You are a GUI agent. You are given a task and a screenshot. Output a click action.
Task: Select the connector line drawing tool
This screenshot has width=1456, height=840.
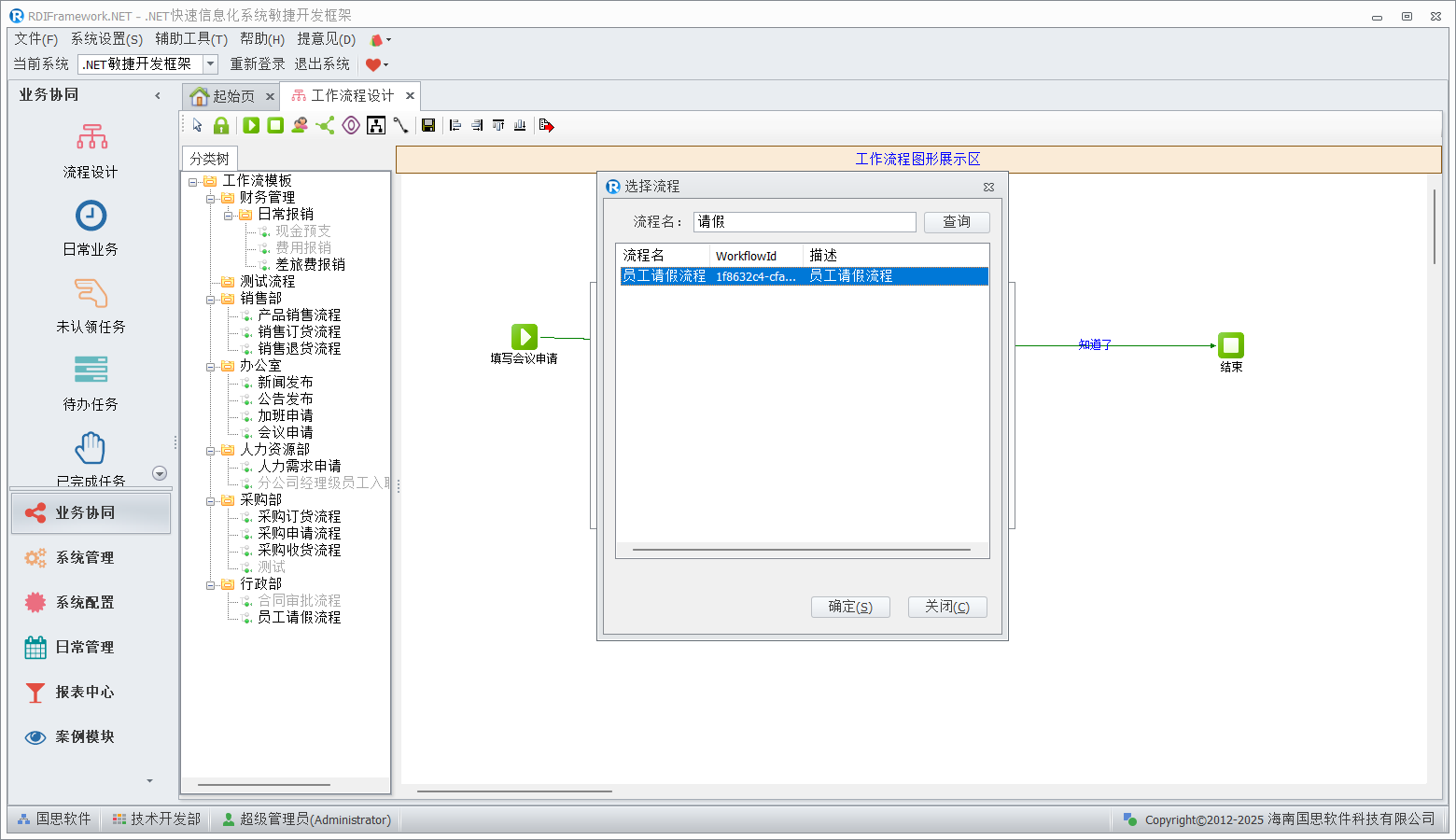tap(400, 125)
